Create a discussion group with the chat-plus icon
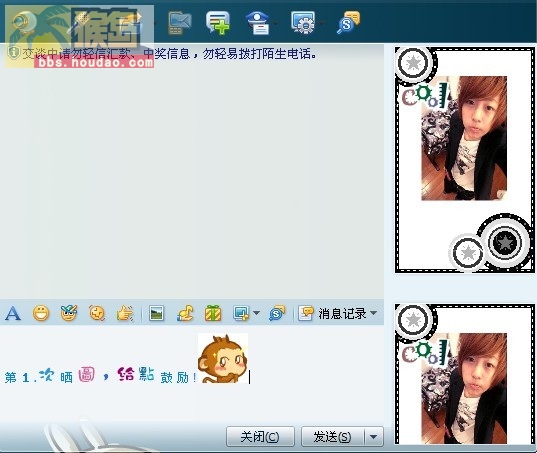537x453 pixels. [218, 23]
